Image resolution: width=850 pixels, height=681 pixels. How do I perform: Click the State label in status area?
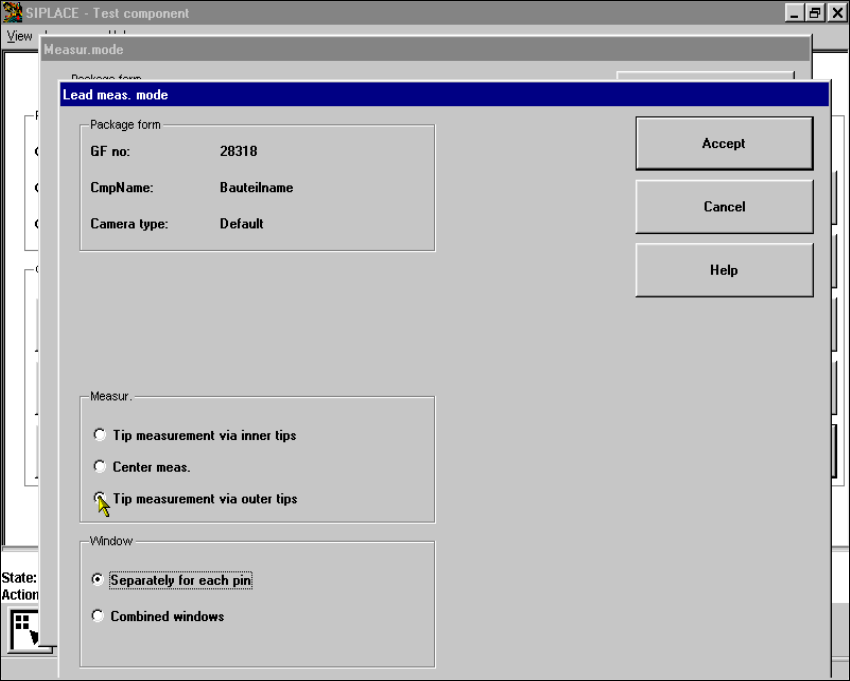[19, 577]
